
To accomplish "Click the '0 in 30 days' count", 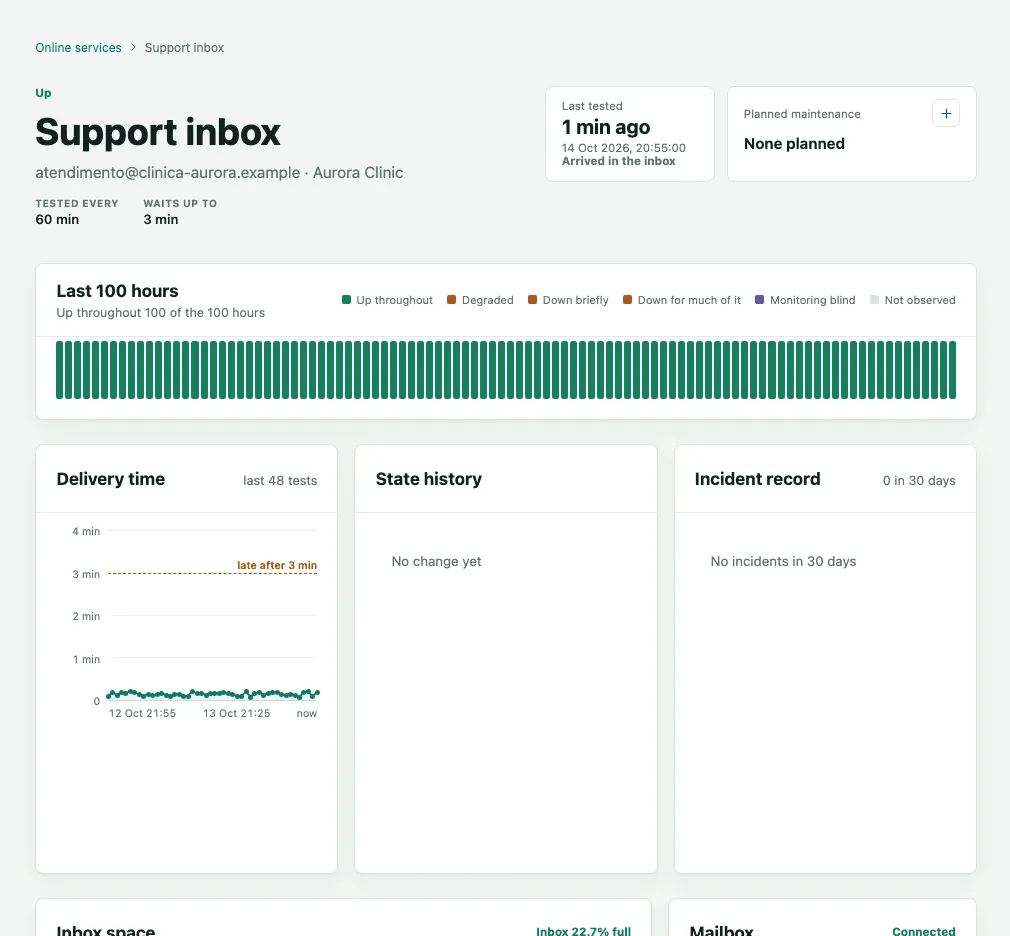I will click(x=919, y=481).
